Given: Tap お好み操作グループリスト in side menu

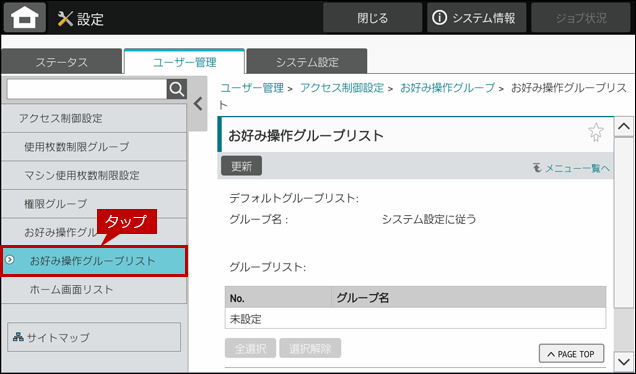Looking at the screenshot, I should coord(94,261).
